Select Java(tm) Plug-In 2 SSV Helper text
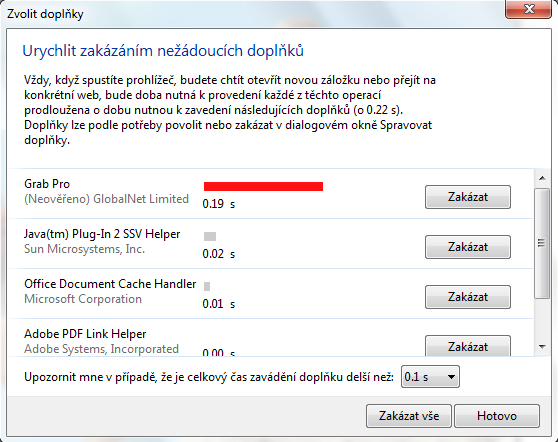Image resolution: width=558 pixels, height=442 pixels. 102,234
